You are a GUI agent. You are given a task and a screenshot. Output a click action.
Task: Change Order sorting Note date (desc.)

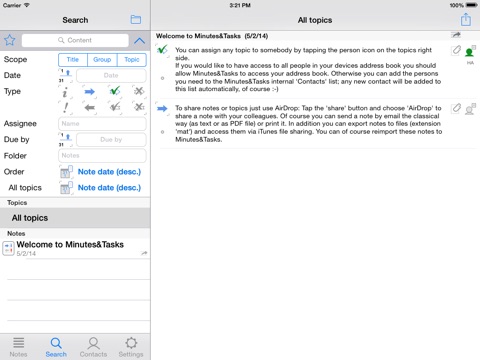click(109, 172)
